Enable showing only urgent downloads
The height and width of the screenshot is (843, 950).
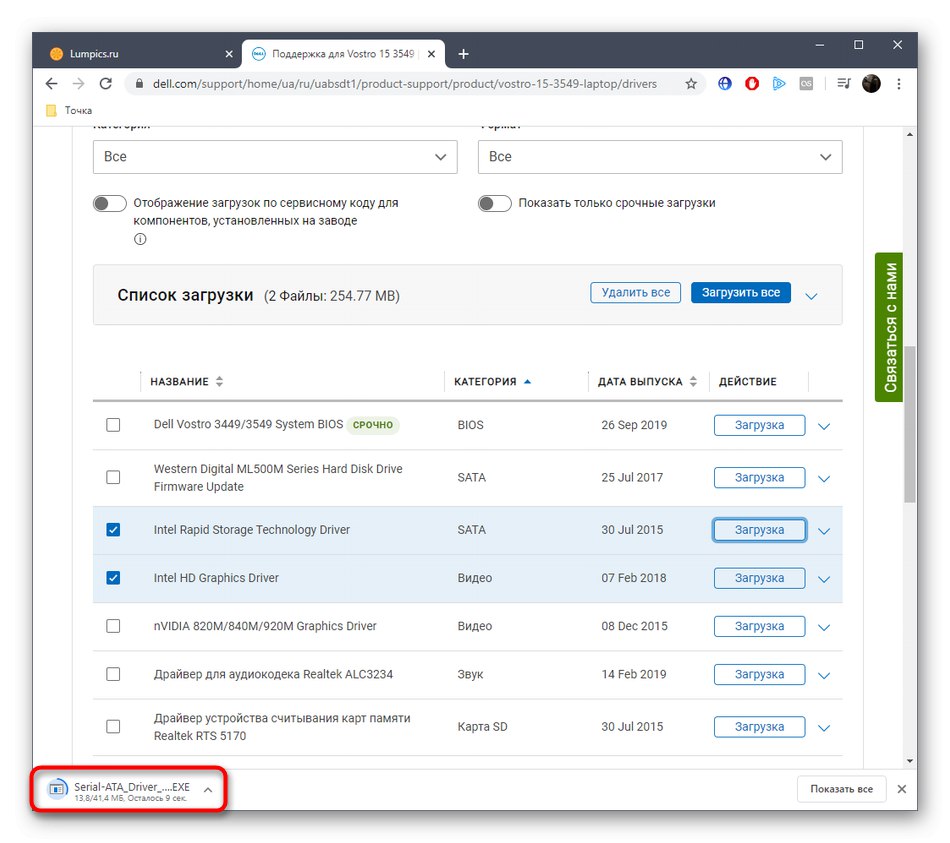pos(495,203)
